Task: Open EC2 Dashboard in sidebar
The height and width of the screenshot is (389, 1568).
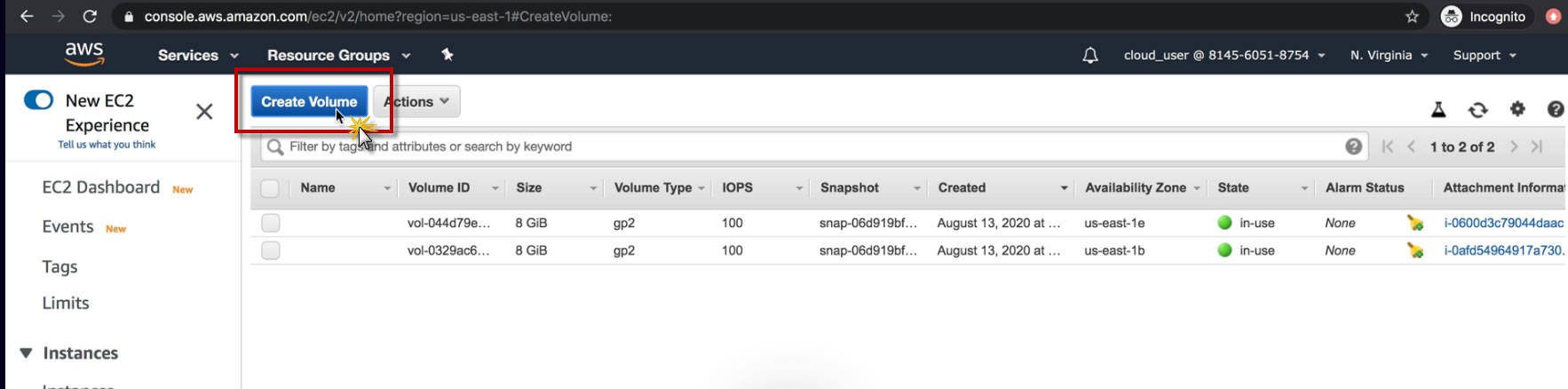Action: [x=100, y=187]
